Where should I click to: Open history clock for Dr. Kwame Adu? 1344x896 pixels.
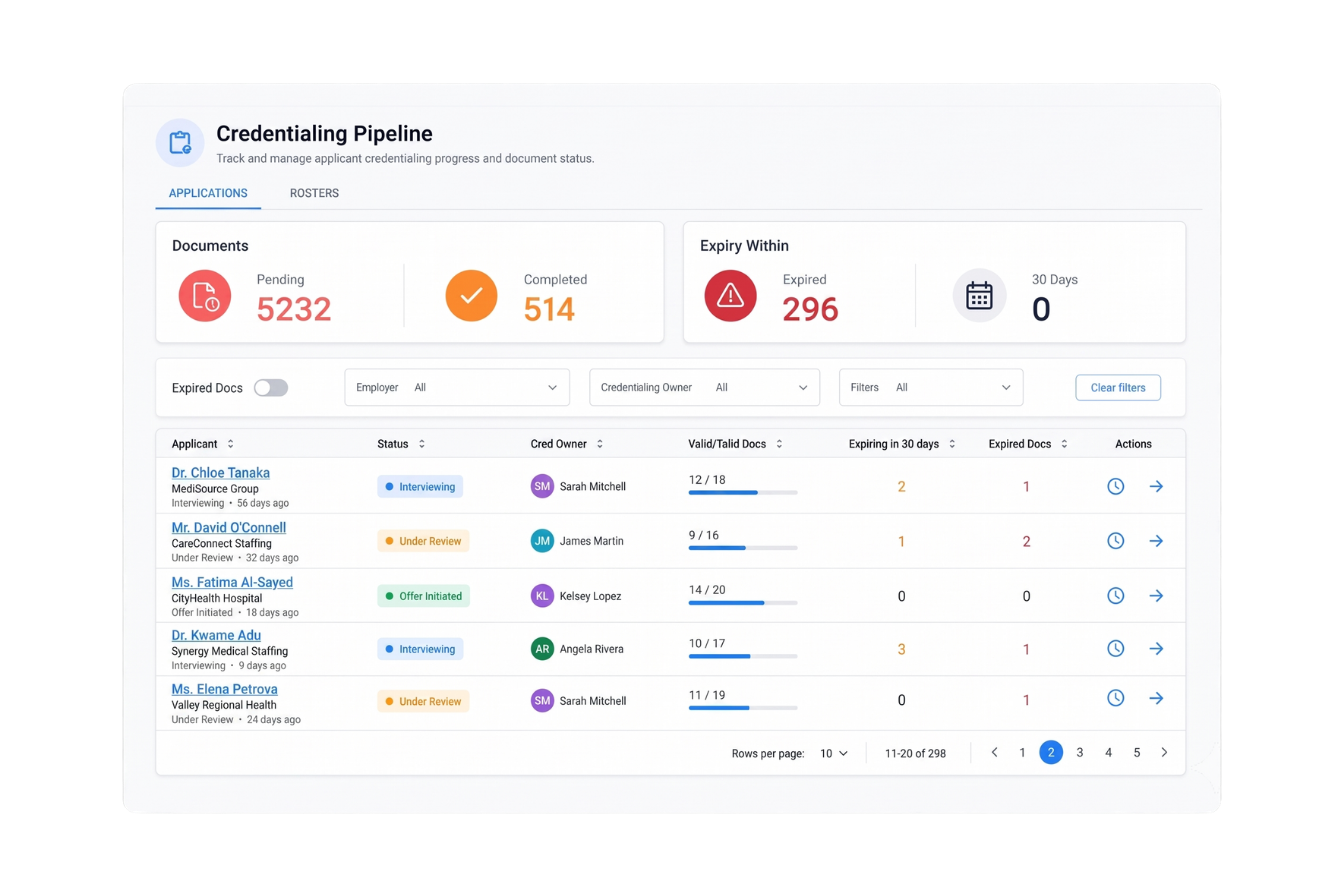[1116, 649]
